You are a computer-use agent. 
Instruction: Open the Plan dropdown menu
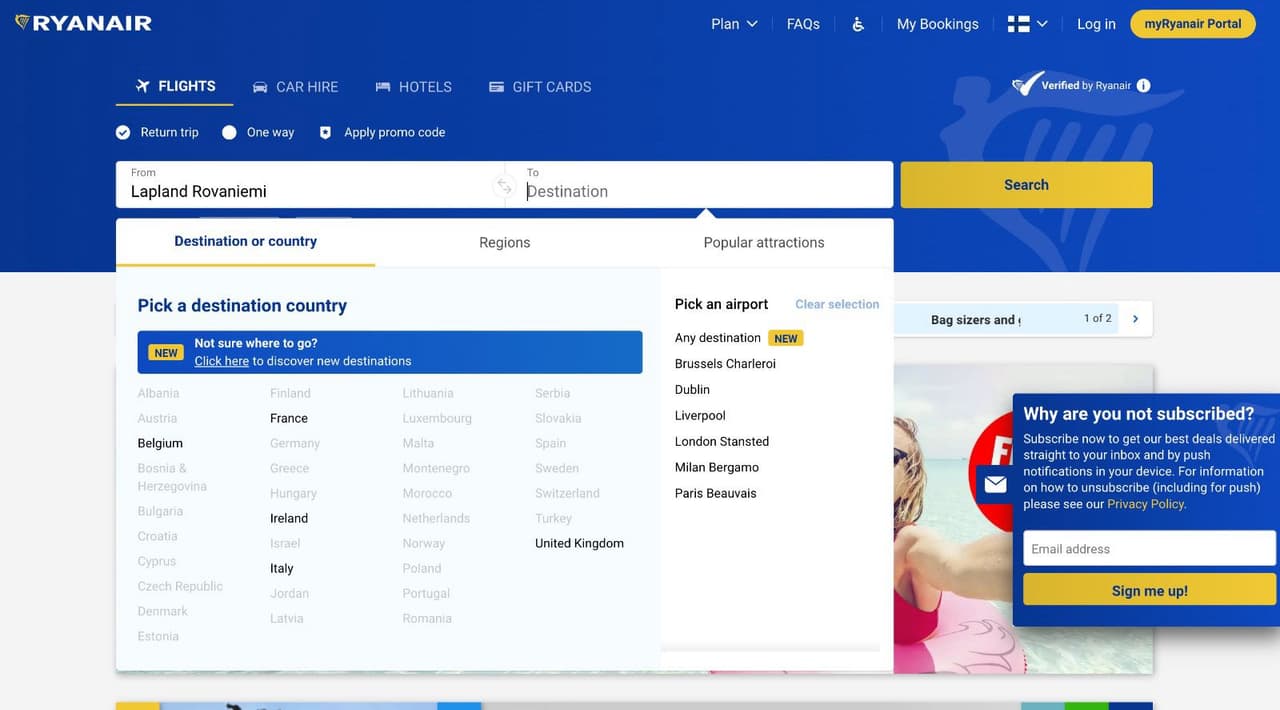point(734,24)
